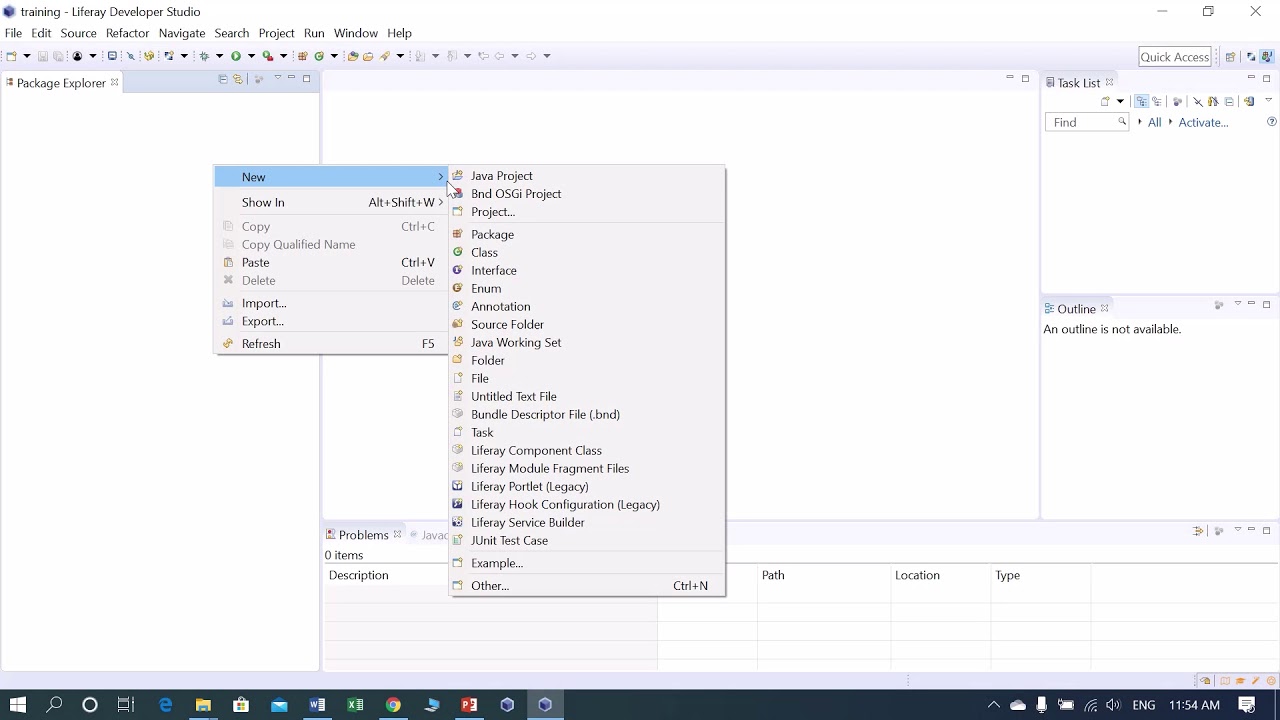Click the Source Folder icon
This screenshot has height=720, width=1280.
click(x=458, y=324)
